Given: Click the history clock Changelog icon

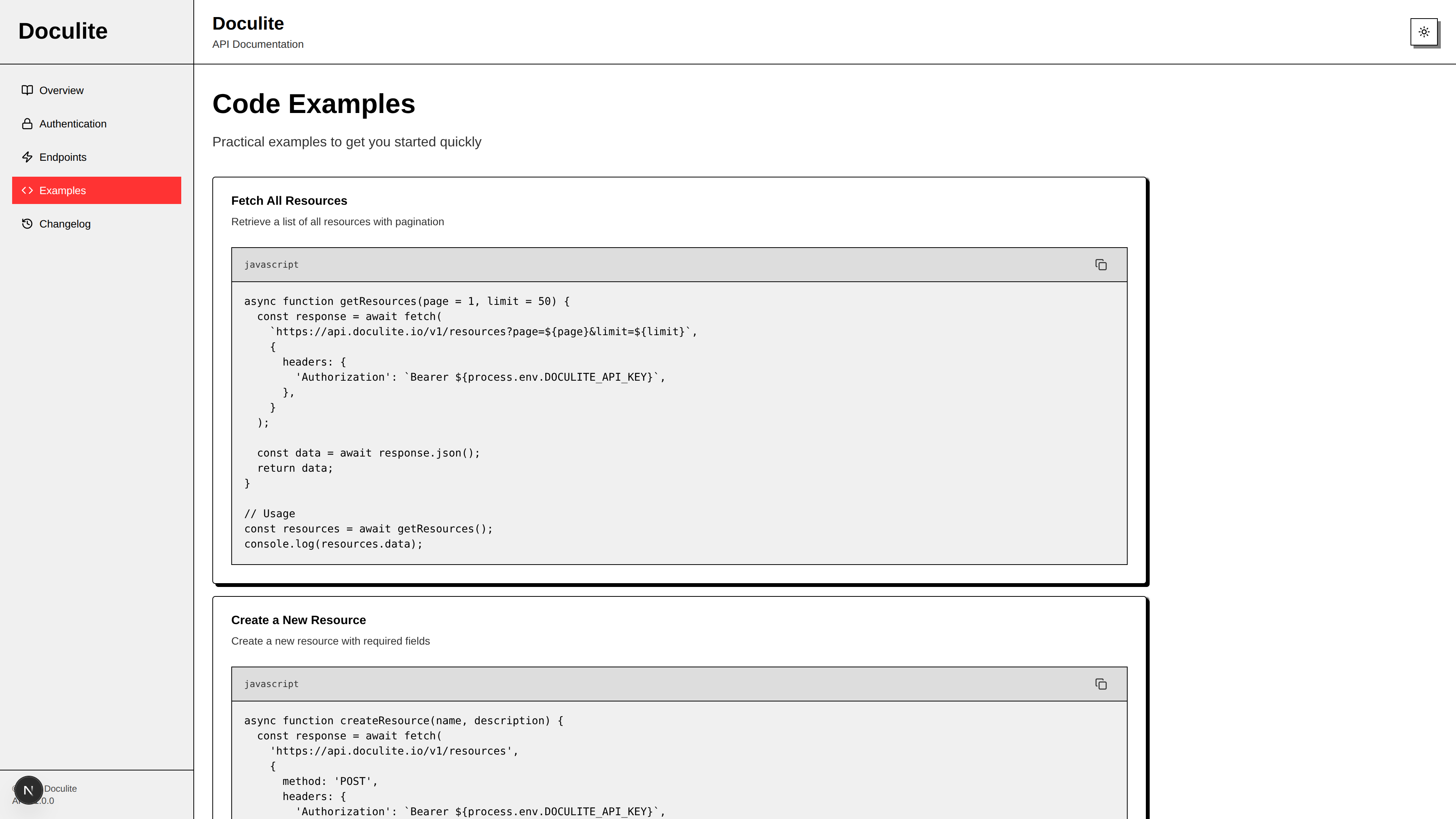Looking at the screenshot, I should 27,224.
